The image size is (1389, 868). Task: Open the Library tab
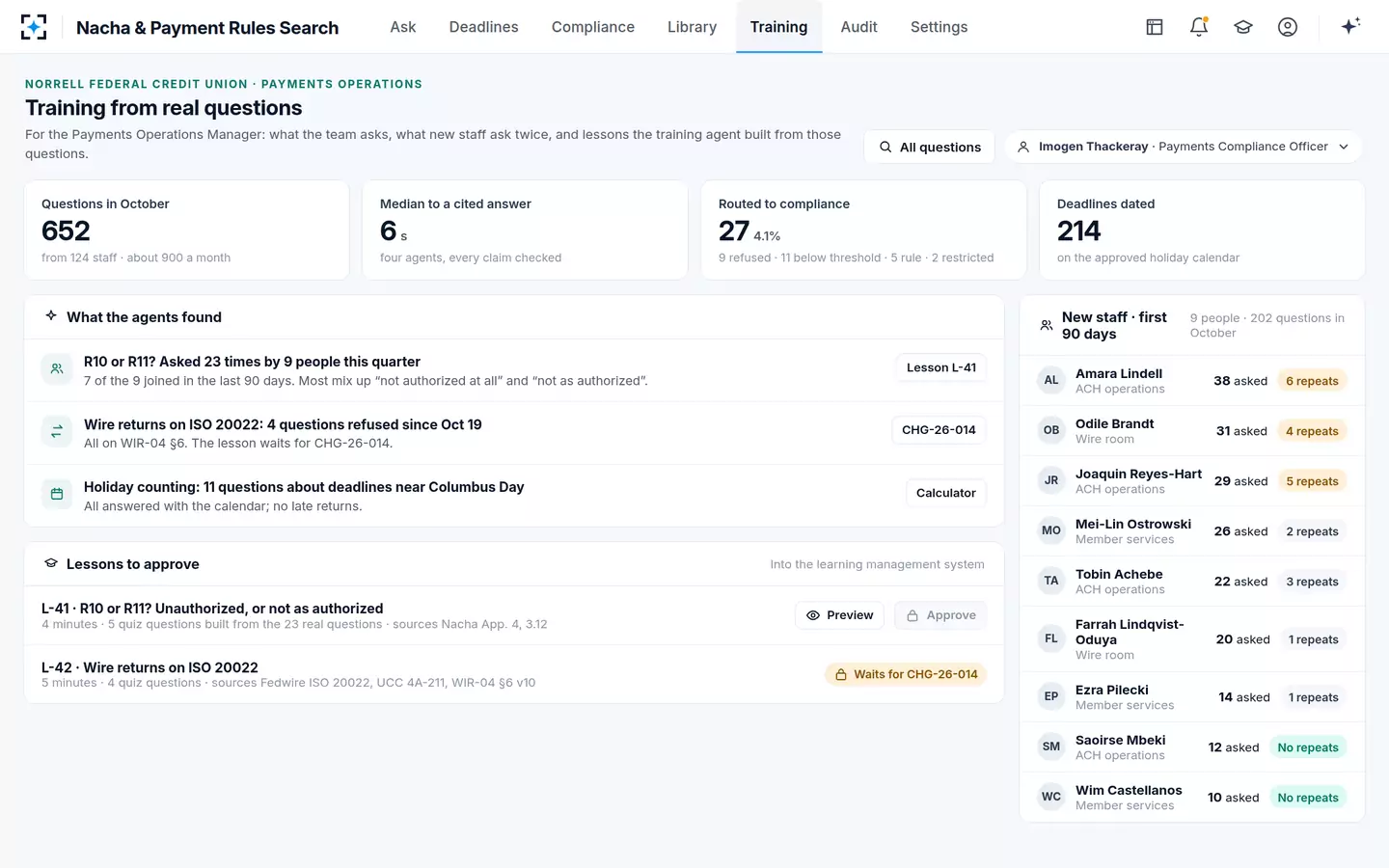click(692, 27)
